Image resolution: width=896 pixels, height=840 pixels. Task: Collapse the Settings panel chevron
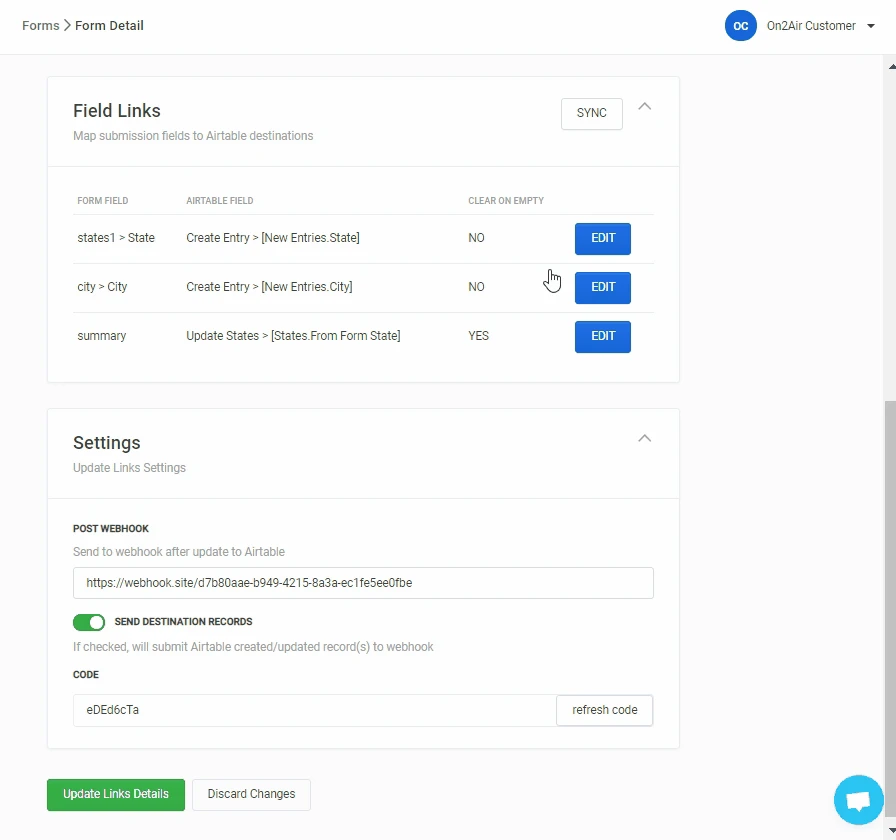click(x=645, y=438)
